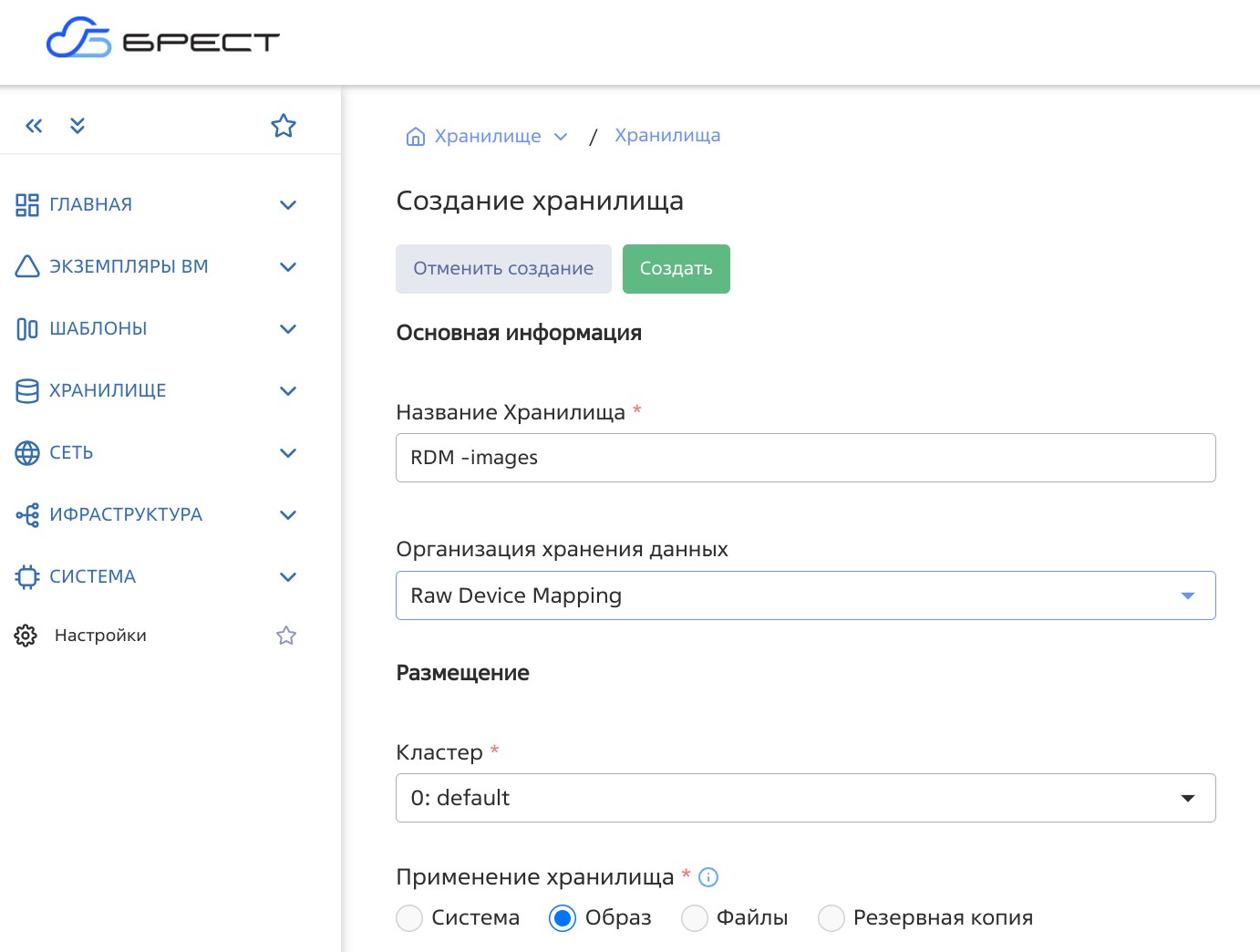Click the info icon beside Применение хранилища
1260x952 pixels.
pyautogui.click(x=708, y=877)
